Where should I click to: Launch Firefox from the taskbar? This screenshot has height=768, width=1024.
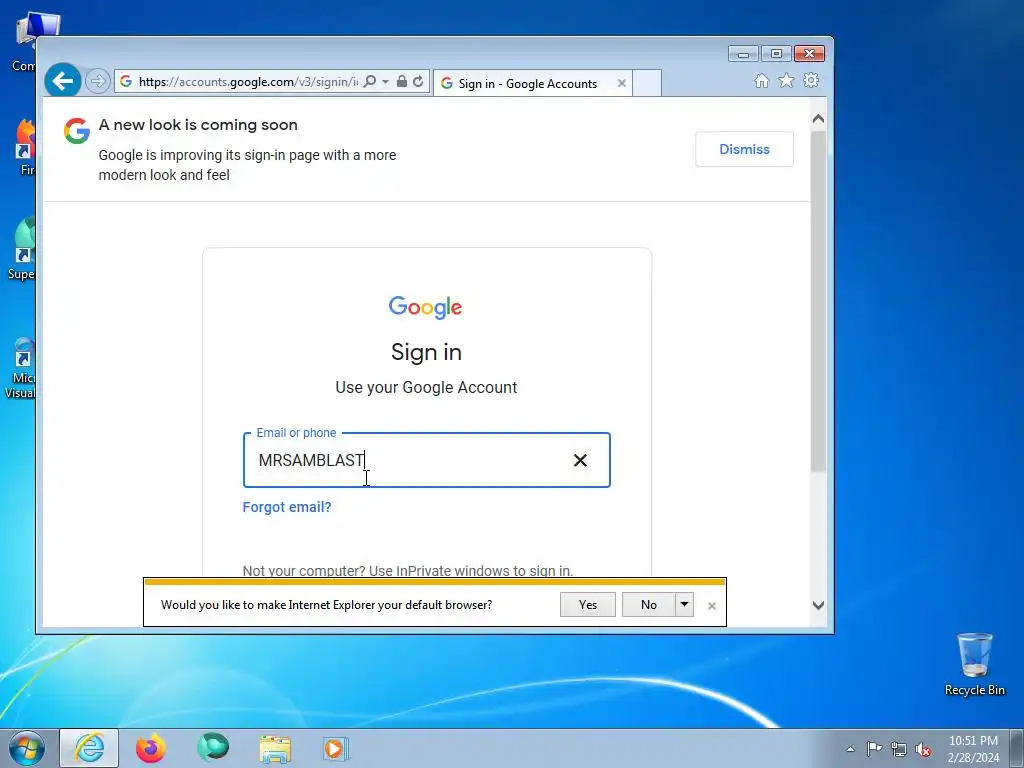coord(151,748)
